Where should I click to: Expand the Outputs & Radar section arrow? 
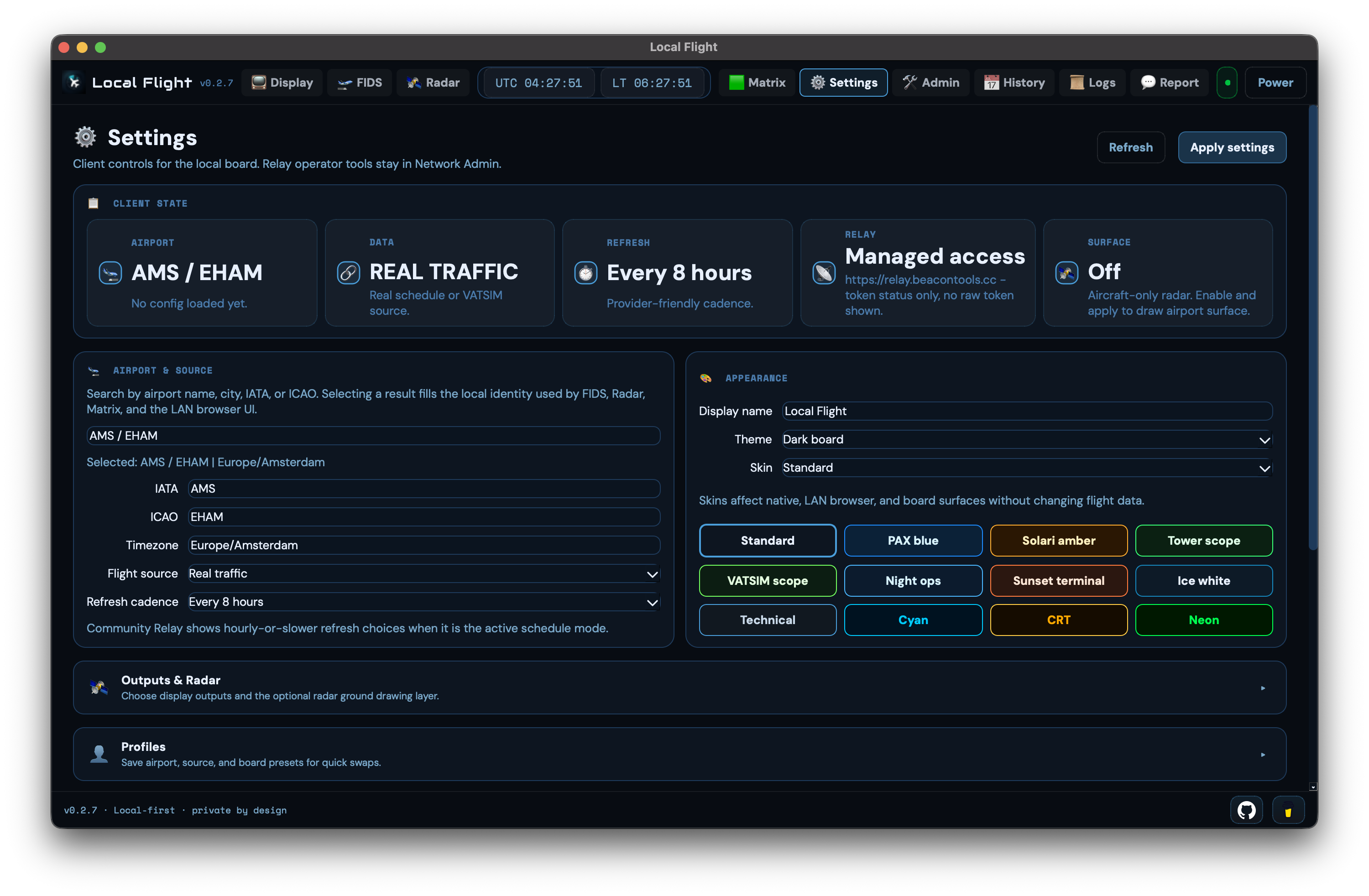click(1263, 688)
